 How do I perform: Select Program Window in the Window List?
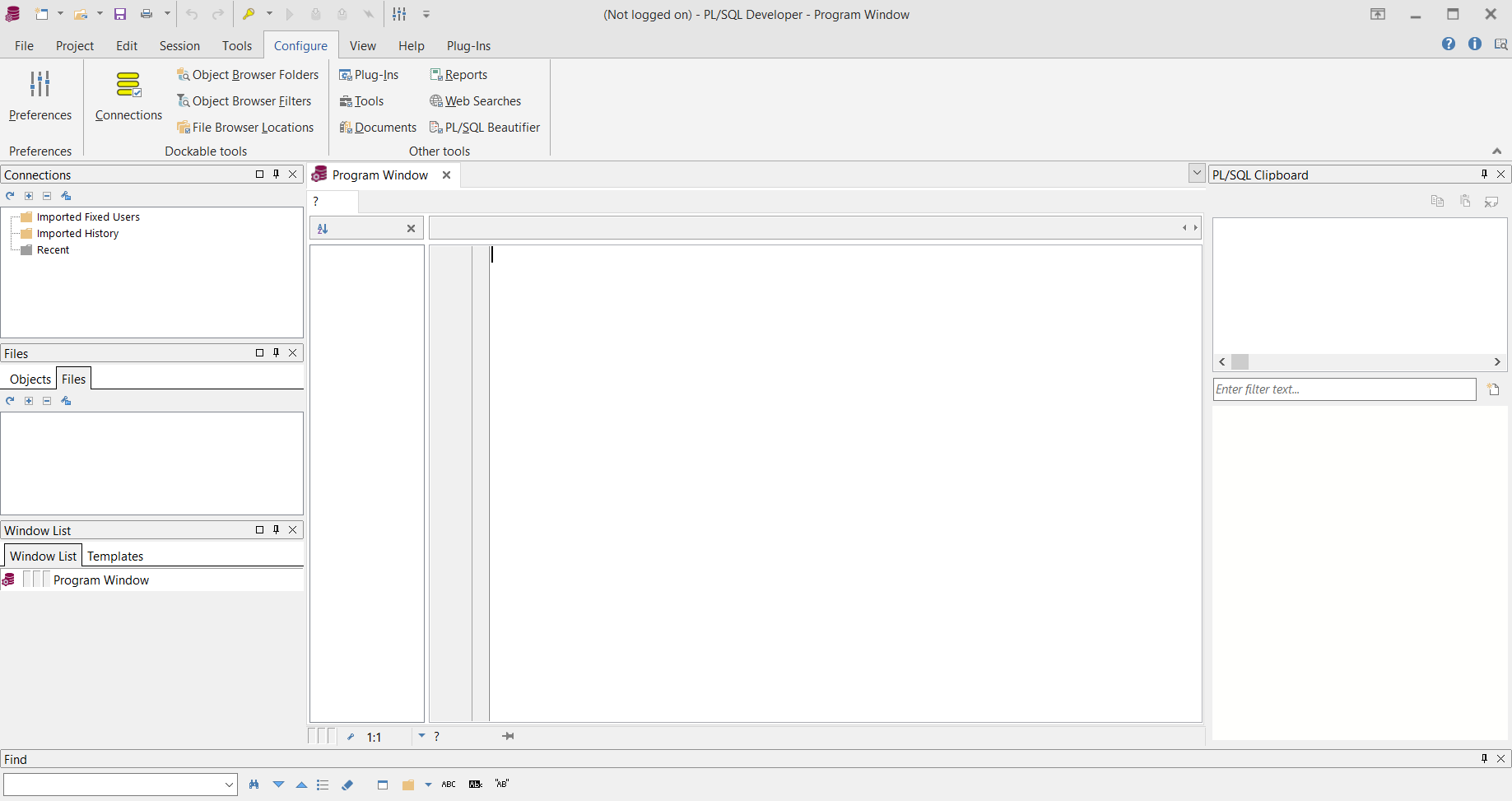101,580
